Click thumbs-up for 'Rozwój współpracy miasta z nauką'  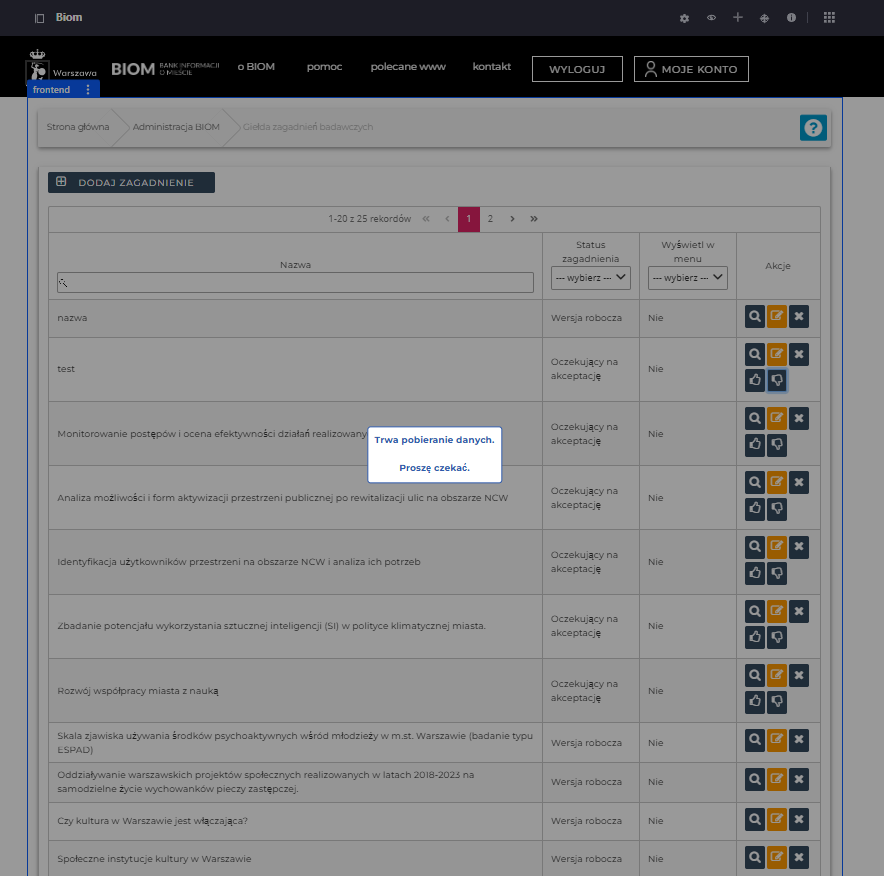(755, 701)
